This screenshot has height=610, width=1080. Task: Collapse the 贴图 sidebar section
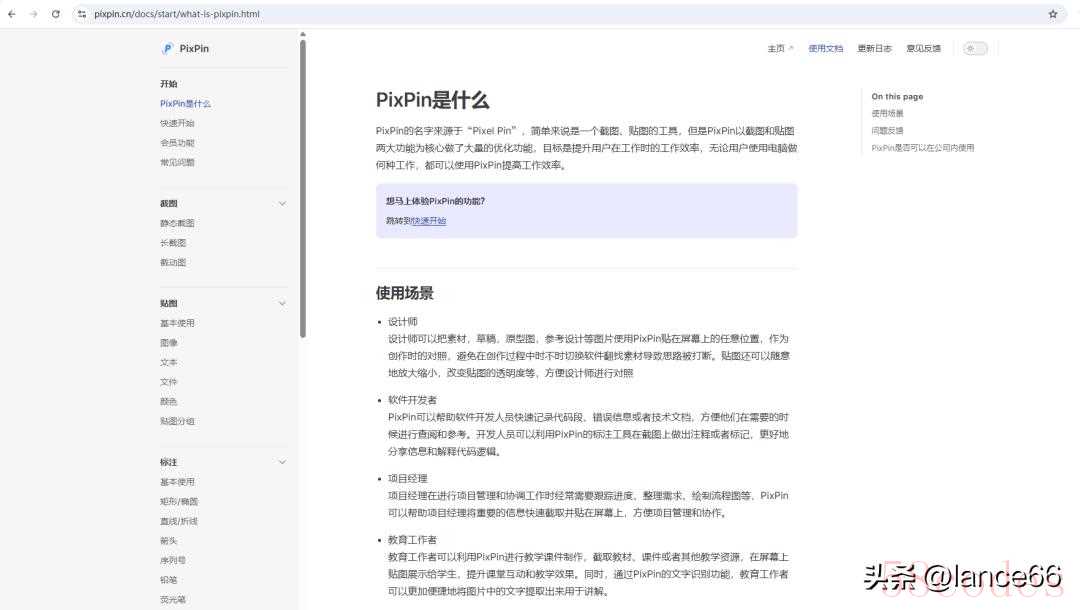[282, 303]
